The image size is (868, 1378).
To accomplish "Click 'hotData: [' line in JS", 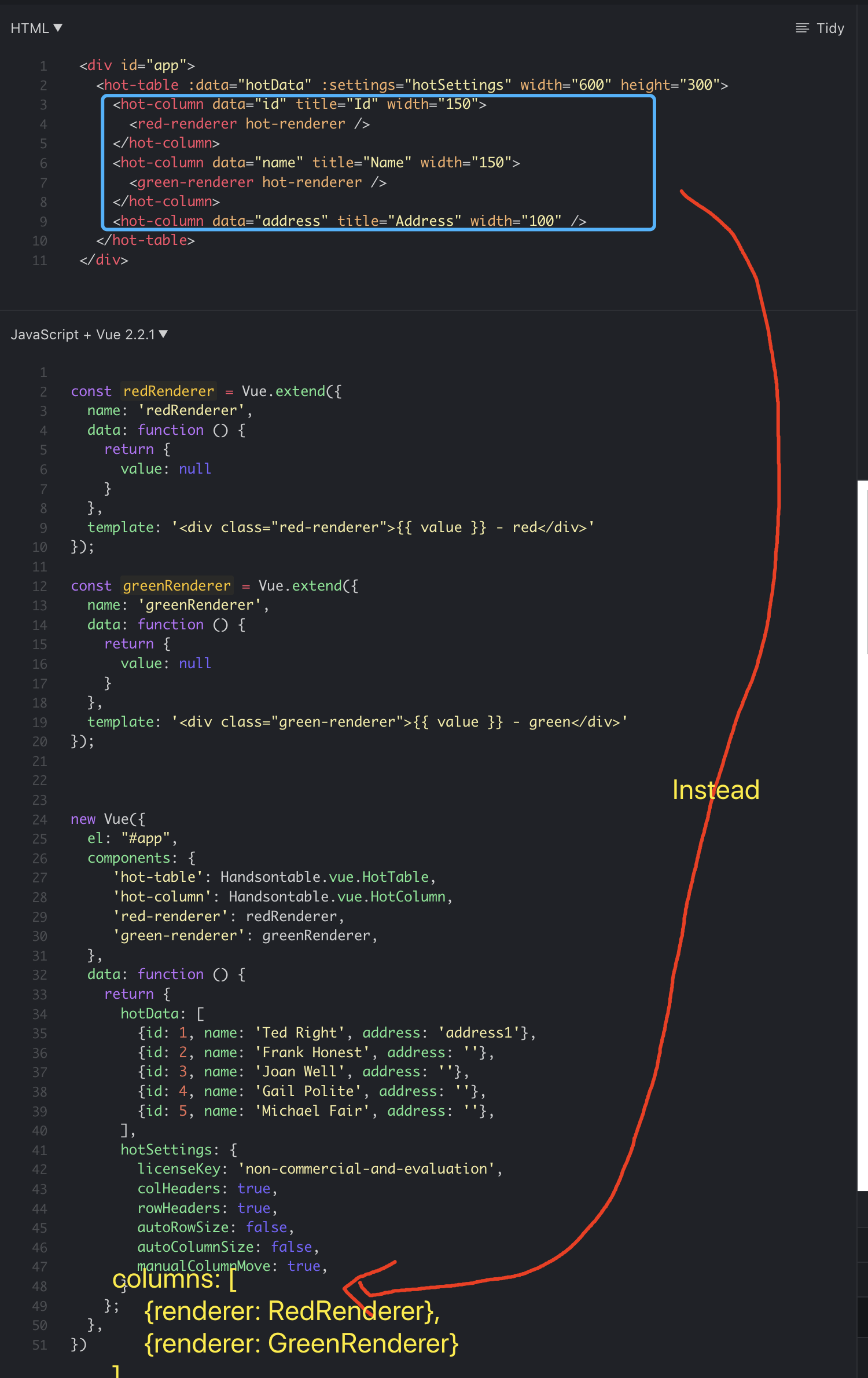I will tap(163, 1014).
